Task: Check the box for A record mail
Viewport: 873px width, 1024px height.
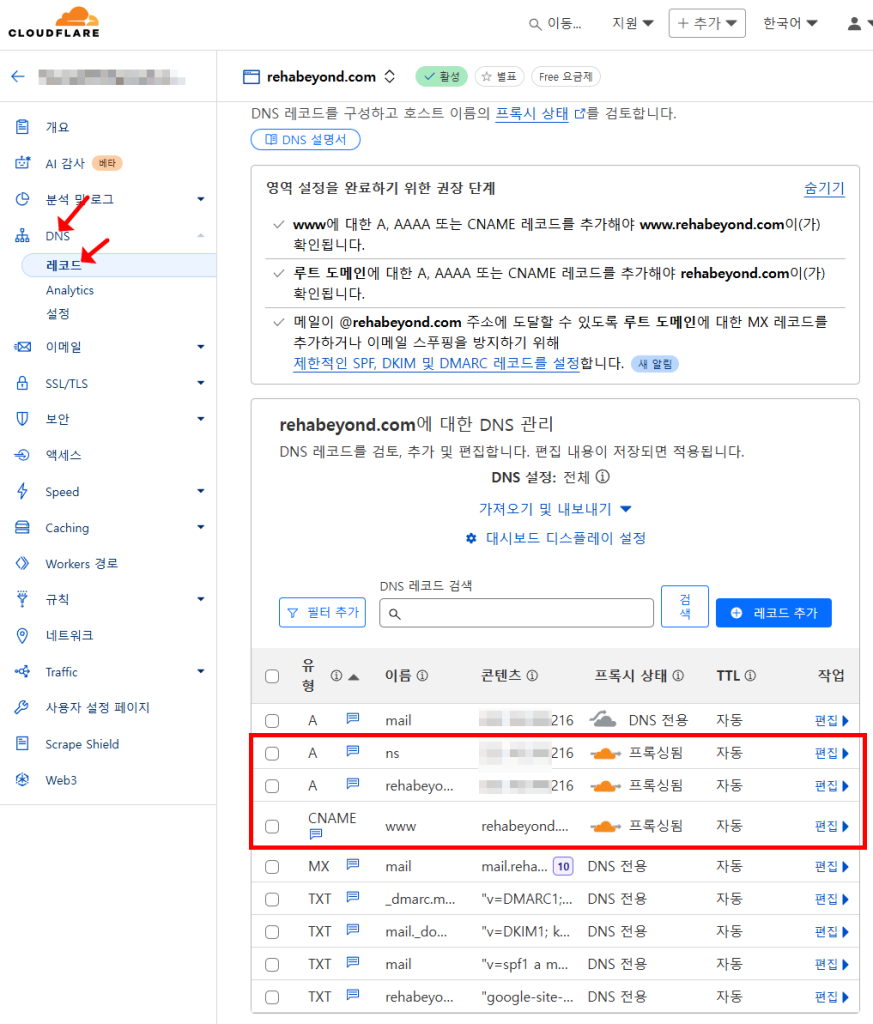Action: pyautogui.click(x=272, y=721)
